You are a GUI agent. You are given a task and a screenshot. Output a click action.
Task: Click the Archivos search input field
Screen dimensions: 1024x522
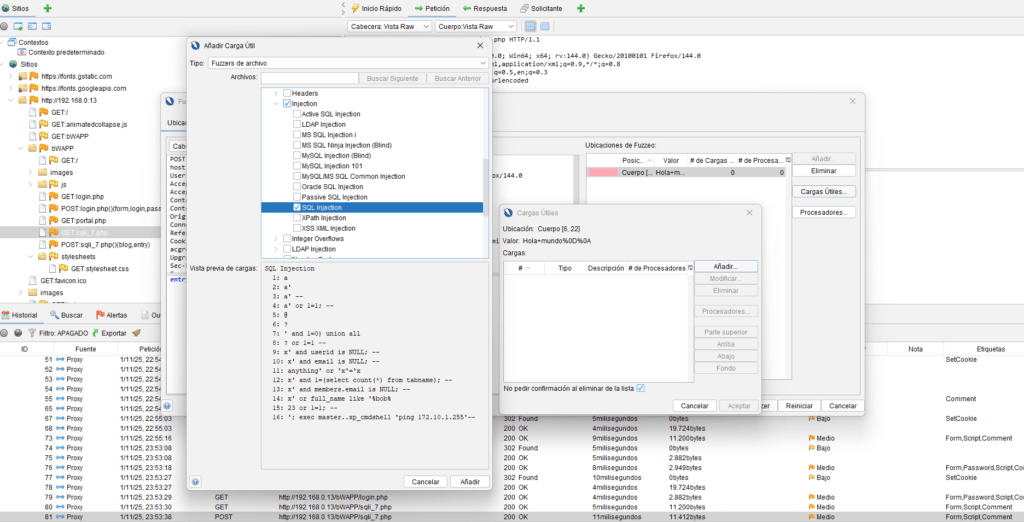pyautogui.click(x=310, y=78)
